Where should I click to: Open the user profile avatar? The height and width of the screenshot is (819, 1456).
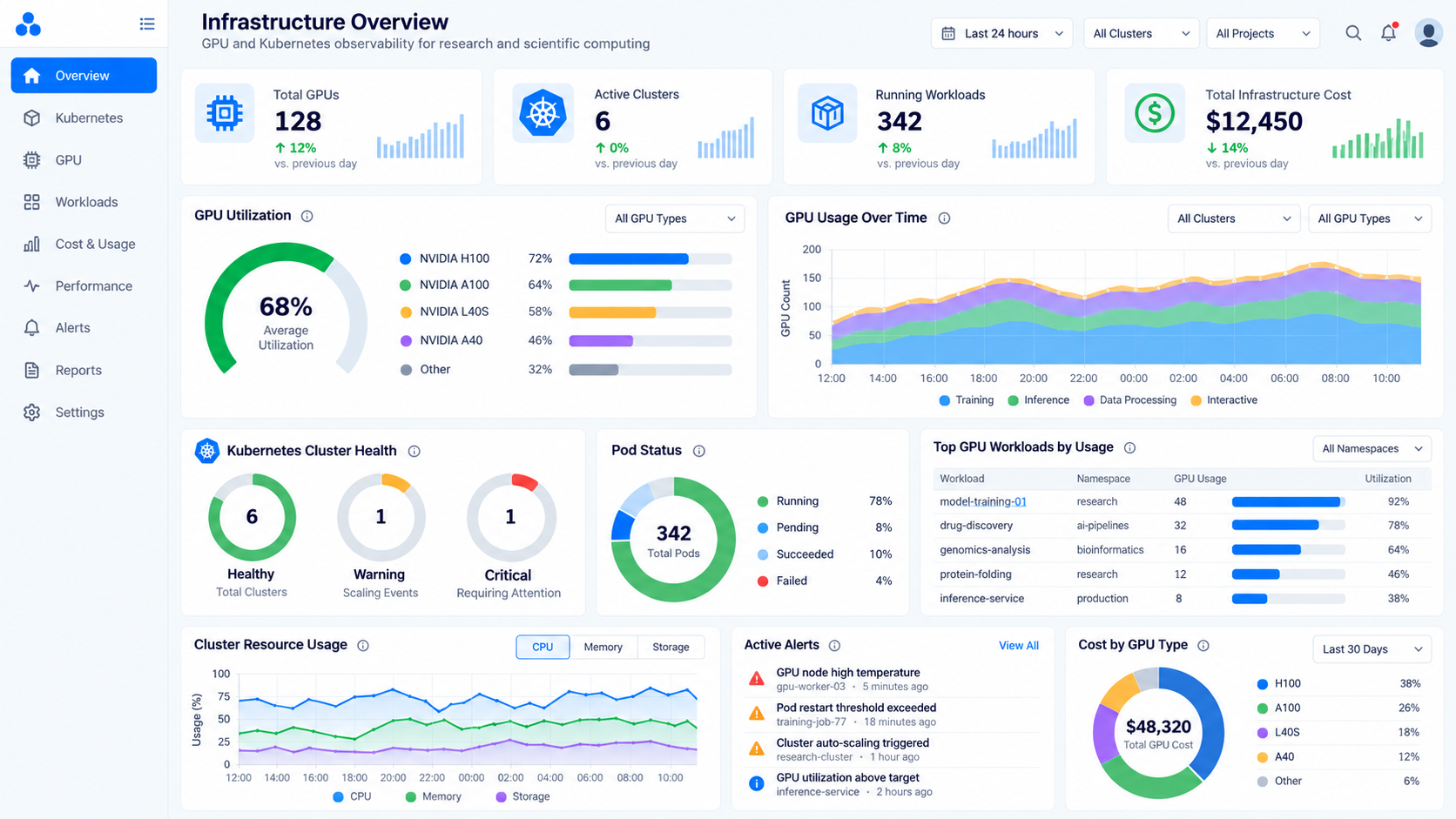tap(1428, 33)
